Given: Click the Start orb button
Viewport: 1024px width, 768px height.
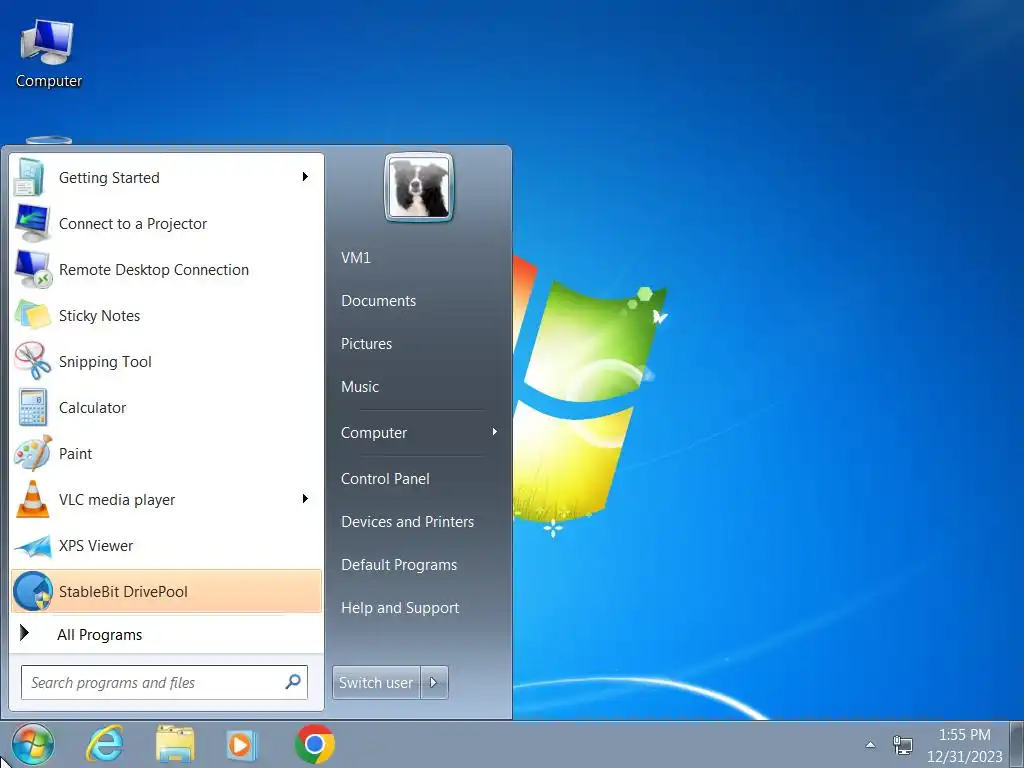Looking at the screenshot, I should point(32,744).
